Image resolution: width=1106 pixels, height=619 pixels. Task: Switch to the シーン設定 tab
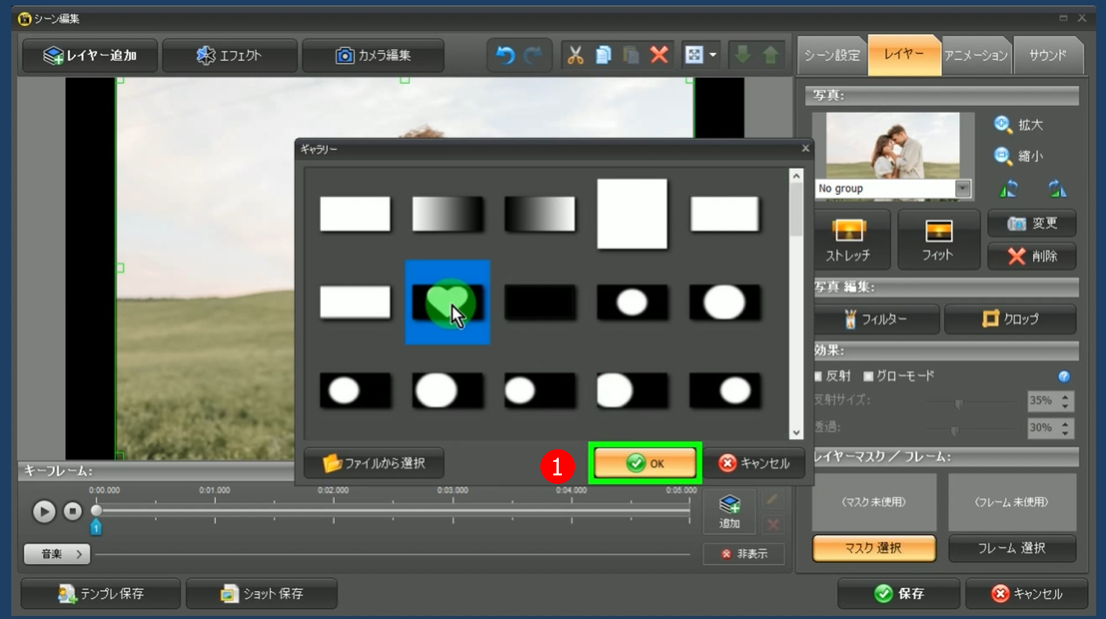(x=832, y=56)
